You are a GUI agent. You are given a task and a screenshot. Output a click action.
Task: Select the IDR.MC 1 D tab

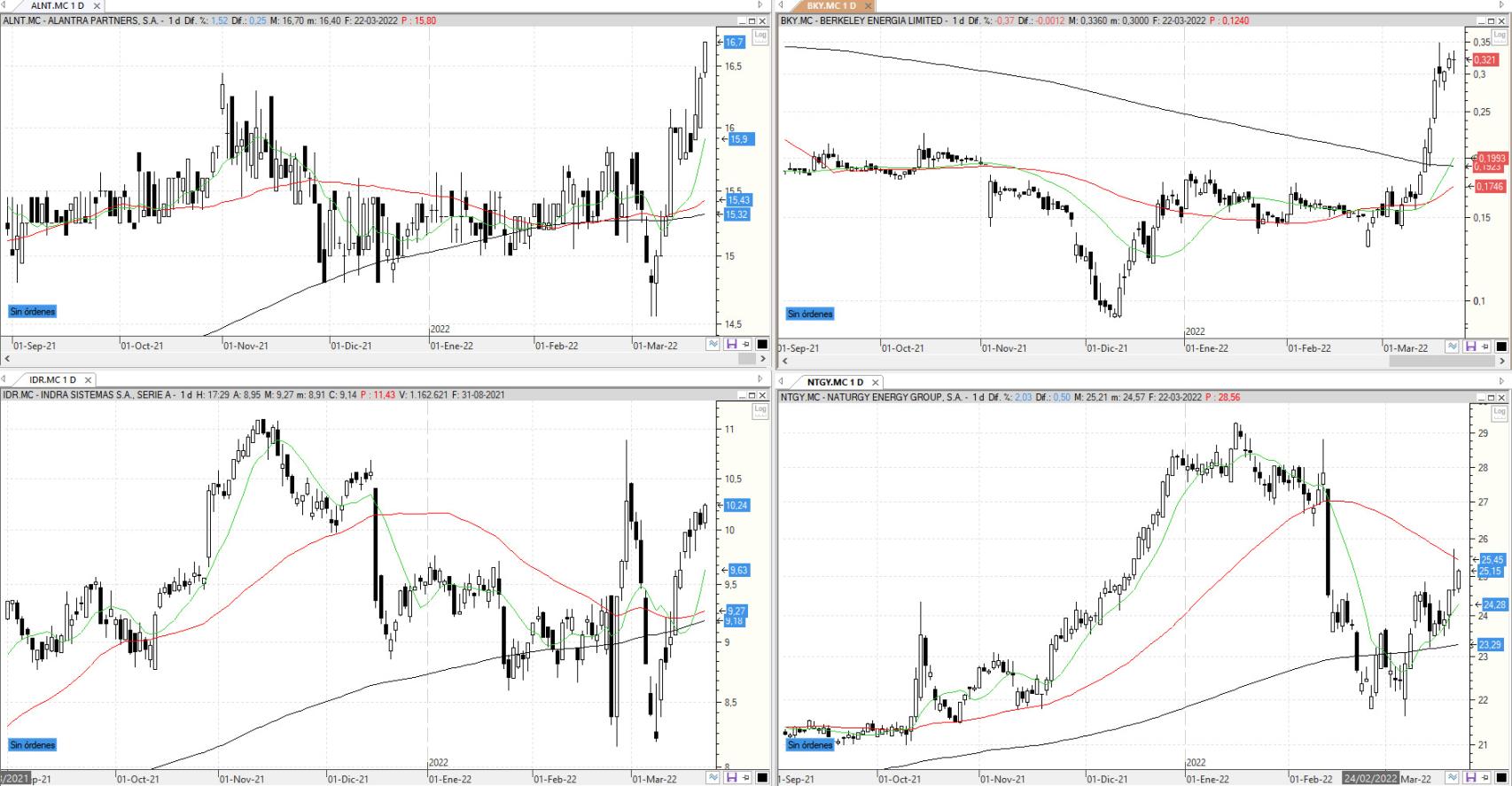(52, 380)
